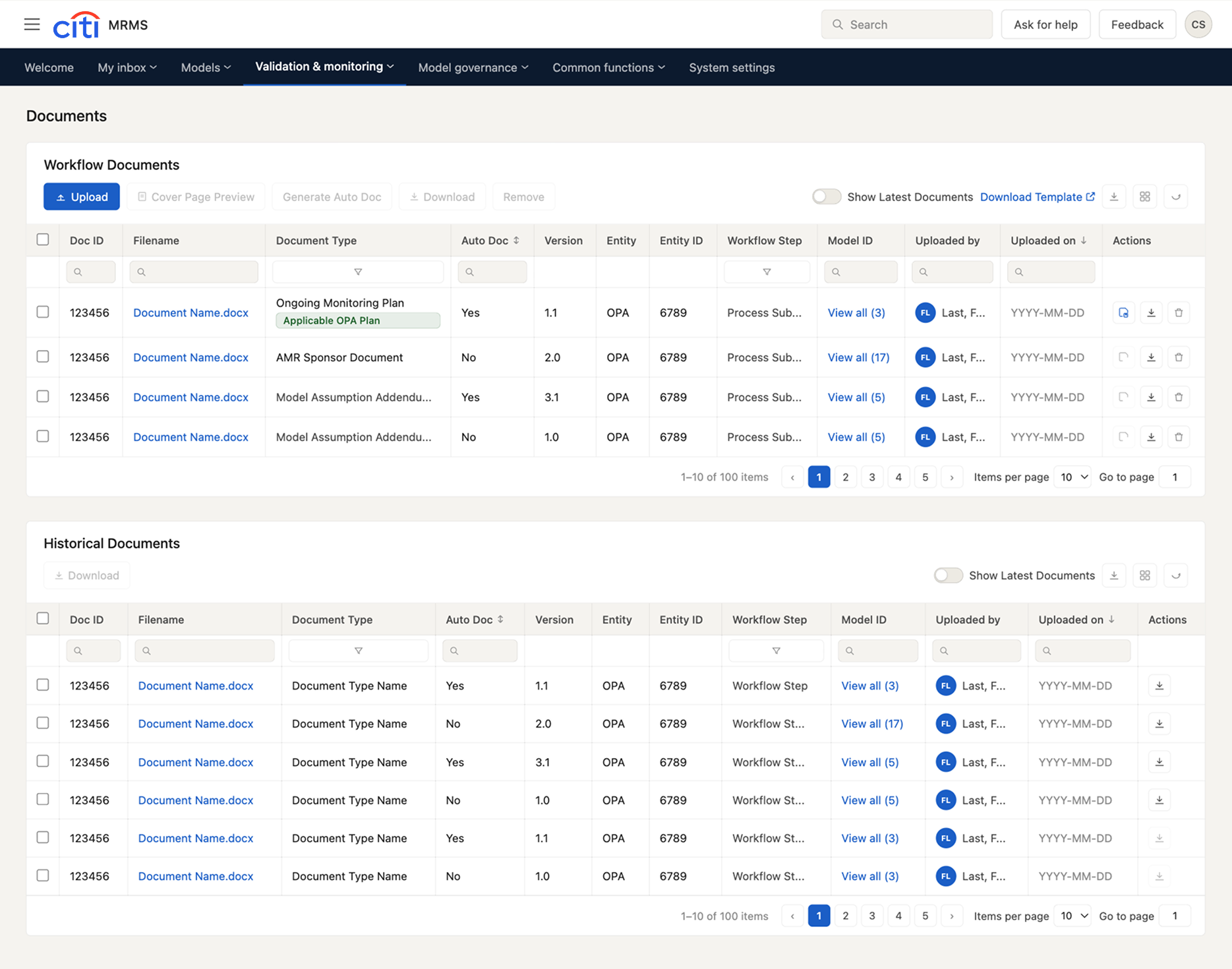Toggle Show Latest Documents in Historical Documents
This screenshot has width=1232, height=969.
tap(949, 575)
